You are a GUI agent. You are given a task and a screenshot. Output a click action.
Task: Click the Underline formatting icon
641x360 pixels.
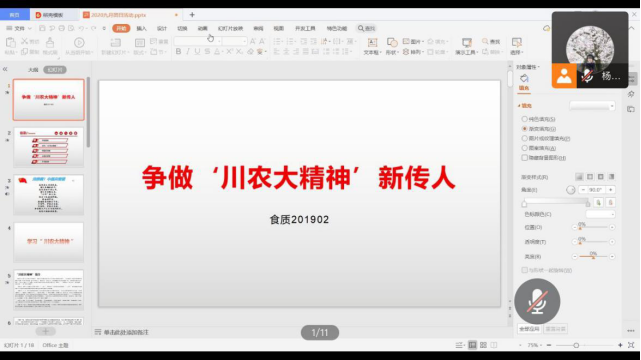tap(197, 51)
